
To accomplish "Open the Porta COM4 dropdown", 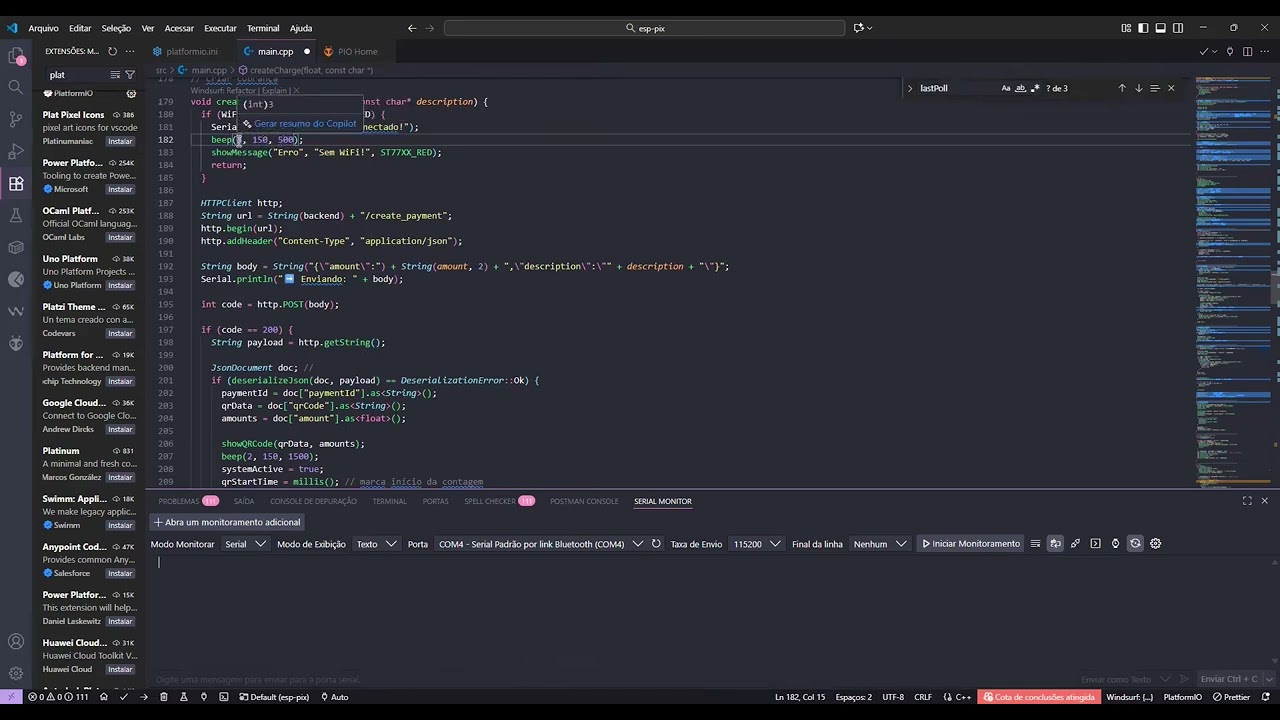I will 540,544.
